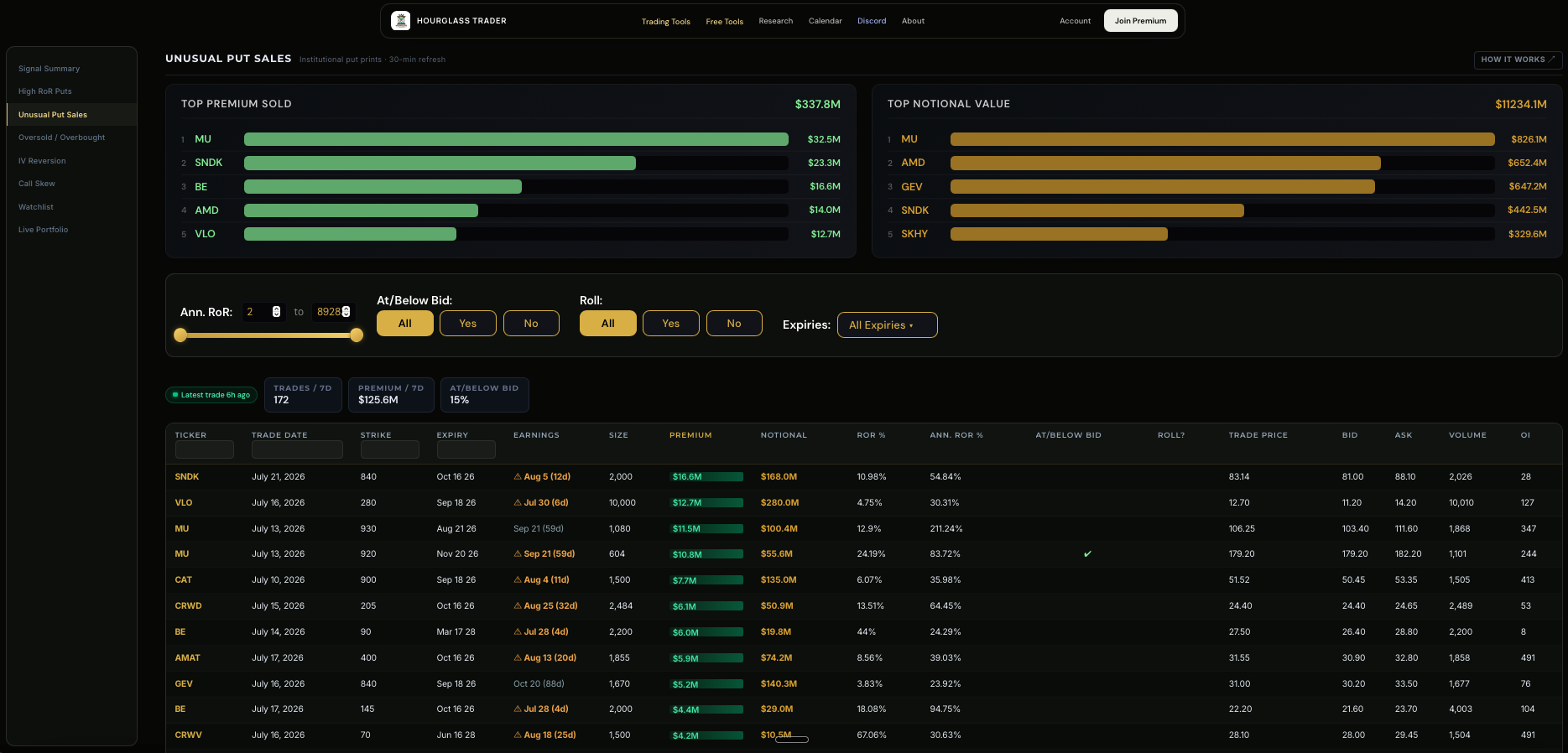Open the Trading Tools menu
The height and width of the screenshot is (753, 1568).
[666, 22]
